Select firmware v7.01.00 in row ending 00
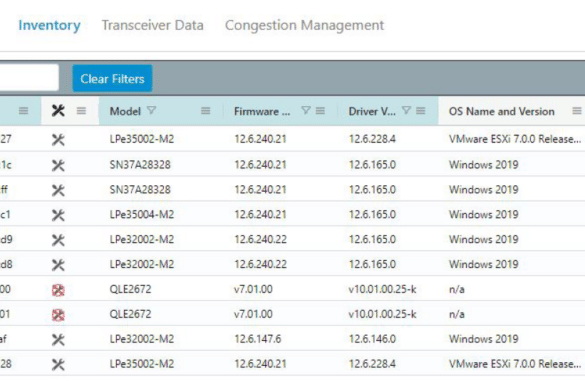585x390 pixels. coord(253,289)
